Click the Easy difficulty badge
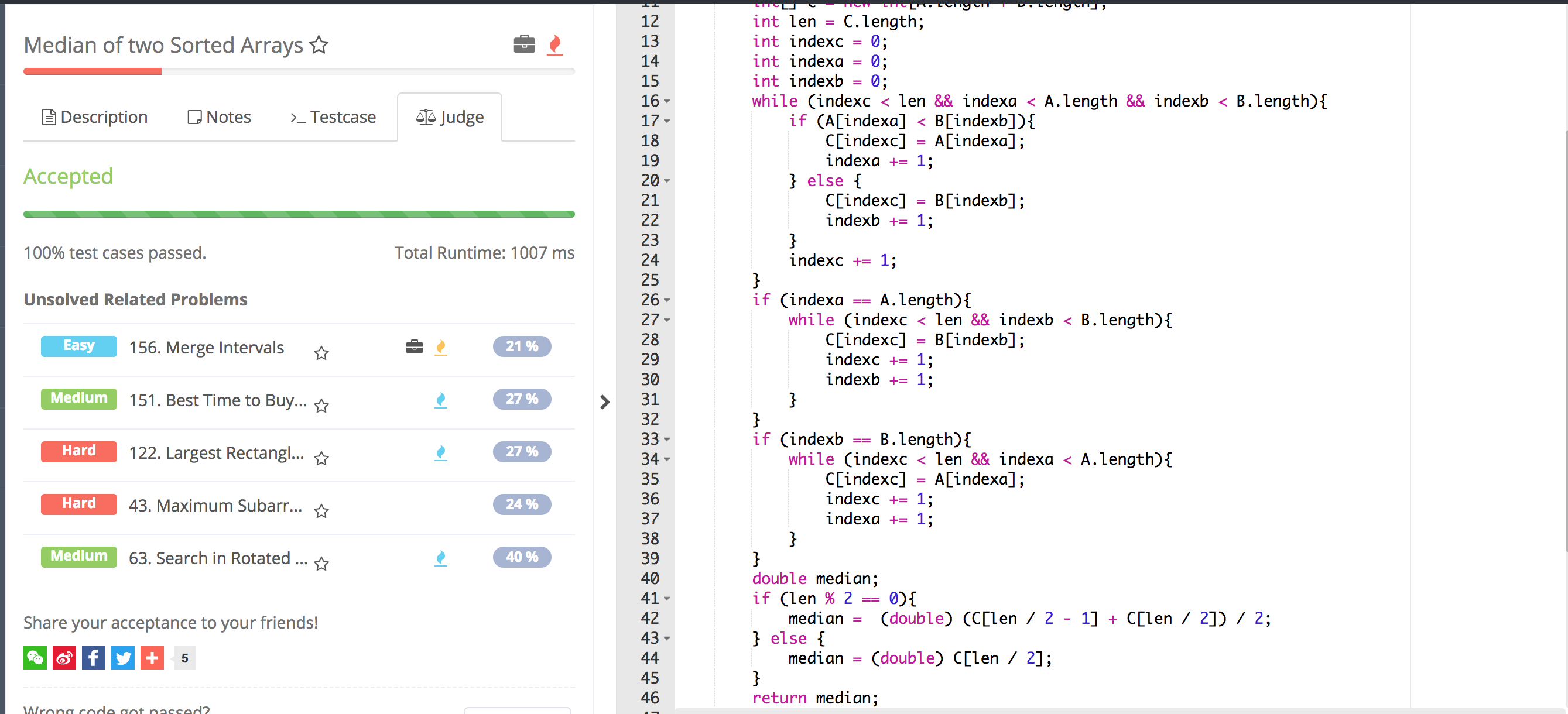 (78, 346)
